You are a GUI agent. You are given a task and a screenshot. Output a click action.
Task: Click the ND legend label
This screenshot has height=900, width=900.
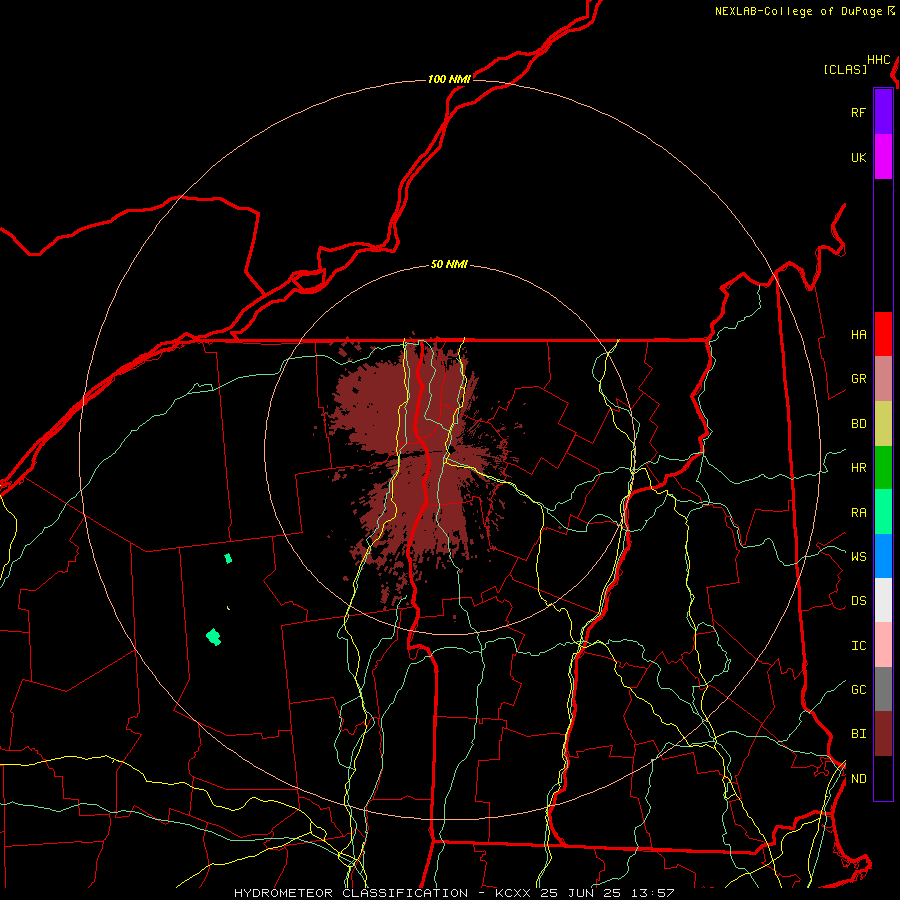click(858, 779)
